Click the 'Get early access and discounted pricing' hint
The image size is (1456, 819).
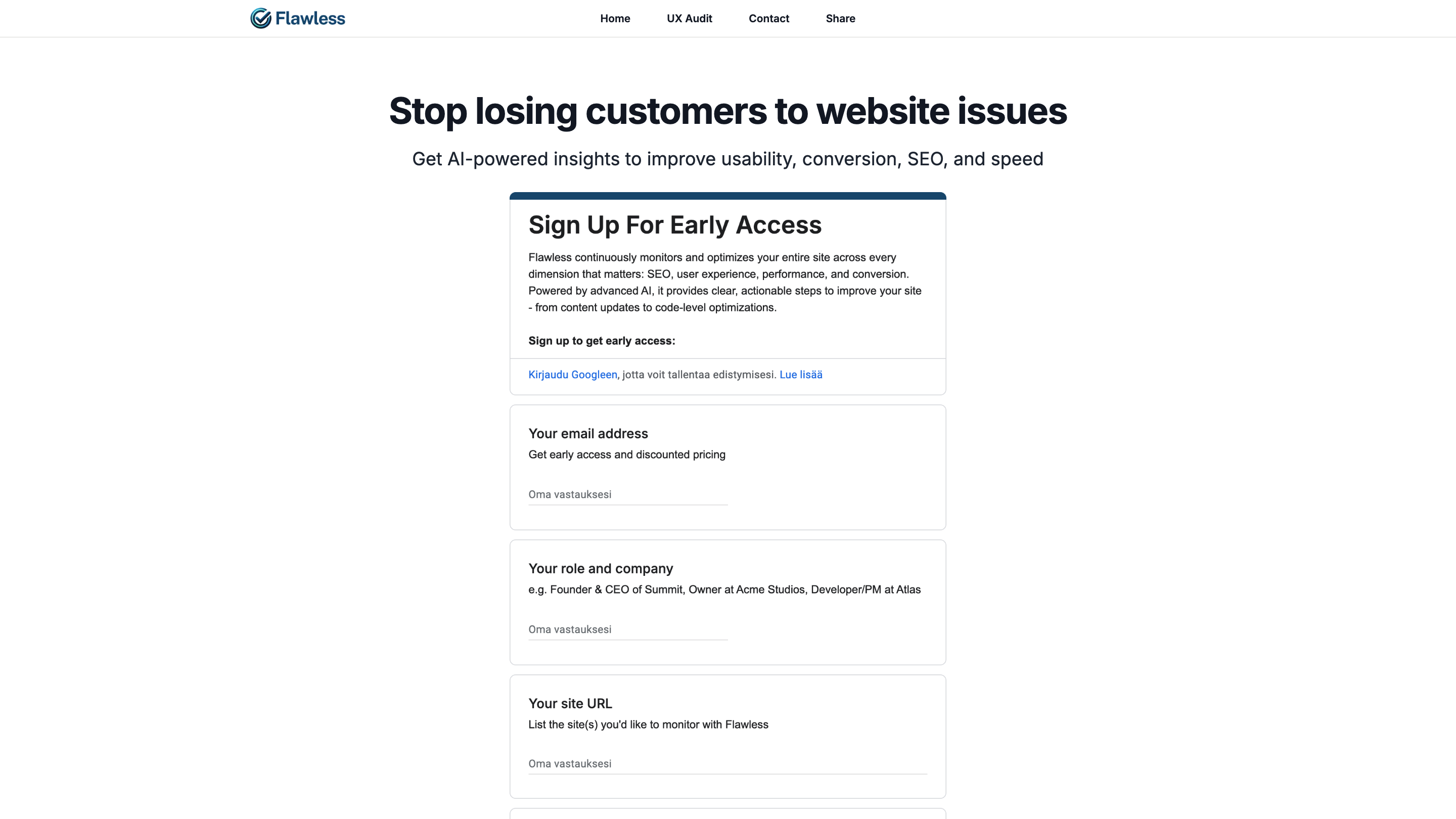(x=626, y=455)
